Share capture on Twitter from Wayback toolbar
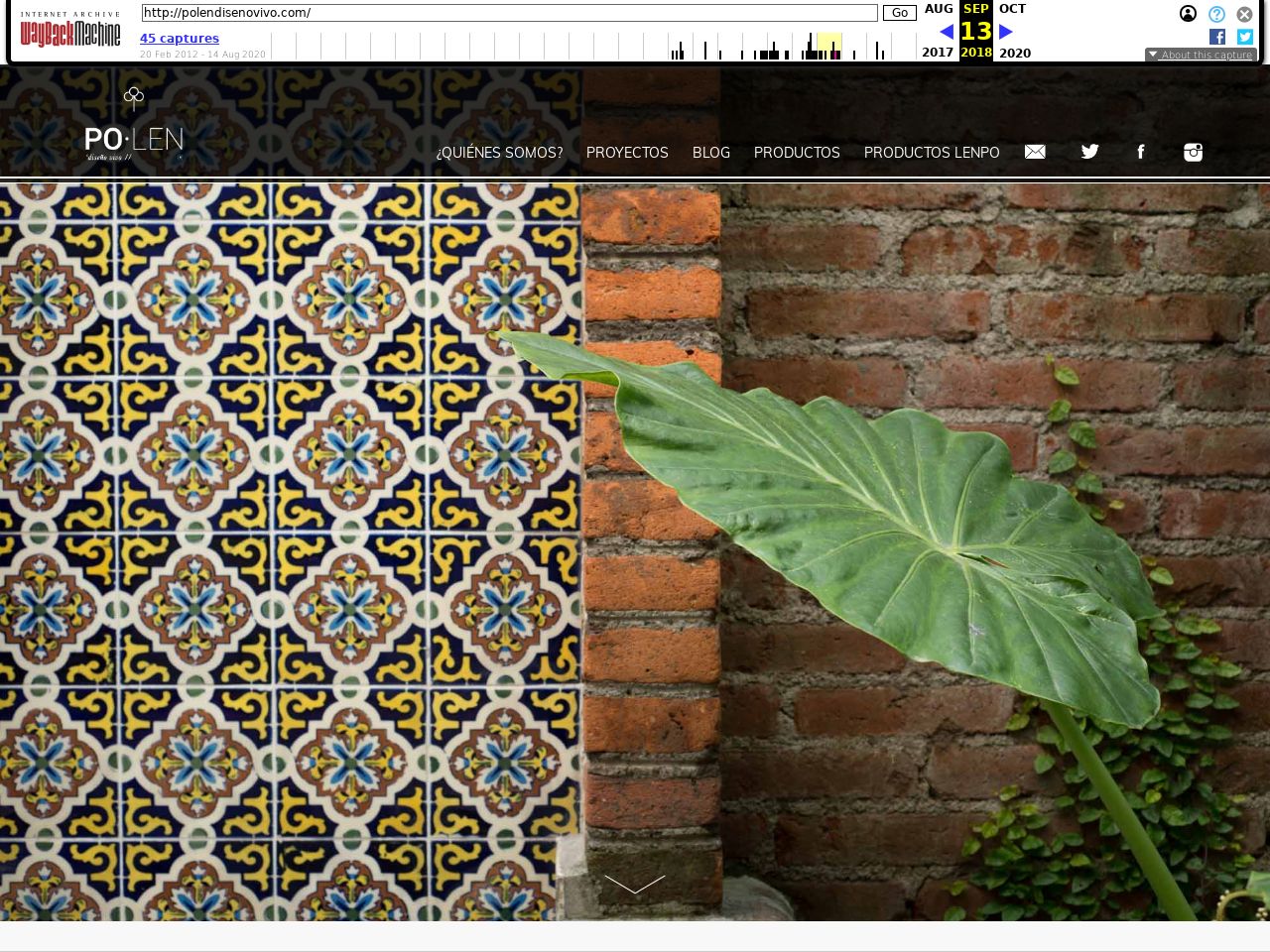 [x=1244, y=37]
